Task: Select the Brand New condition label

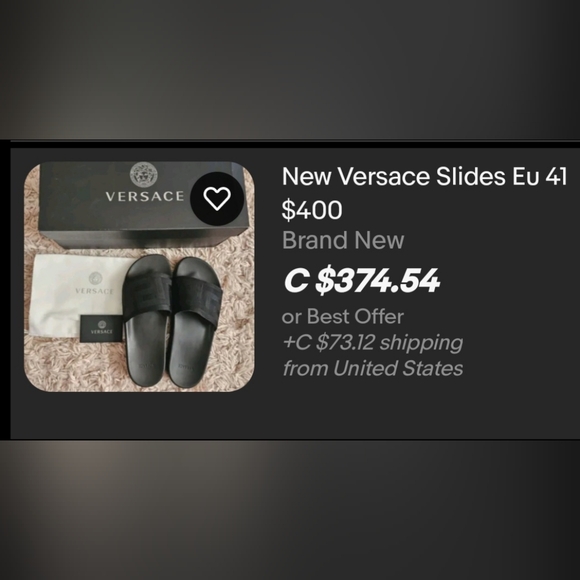Action: (343, 240)
